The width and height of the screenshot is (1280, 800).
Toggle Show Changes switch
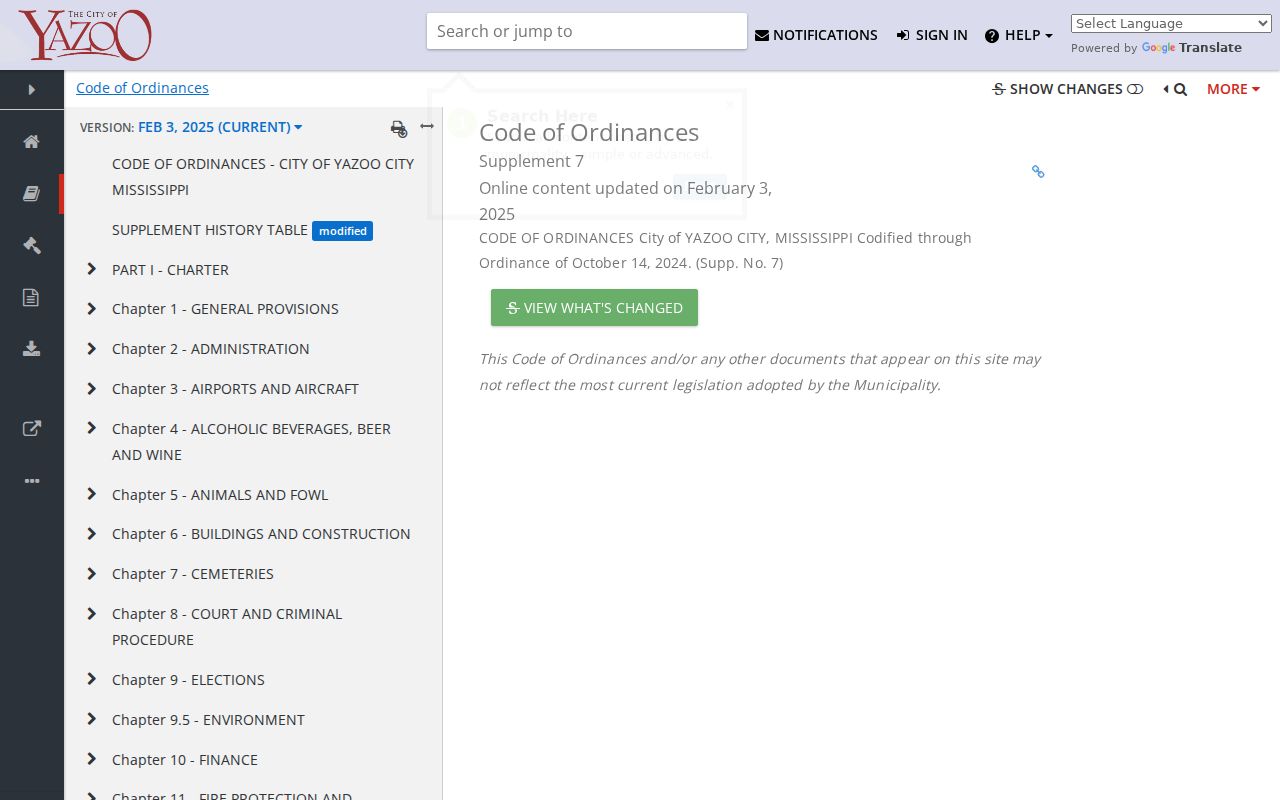click(1067, 89)
